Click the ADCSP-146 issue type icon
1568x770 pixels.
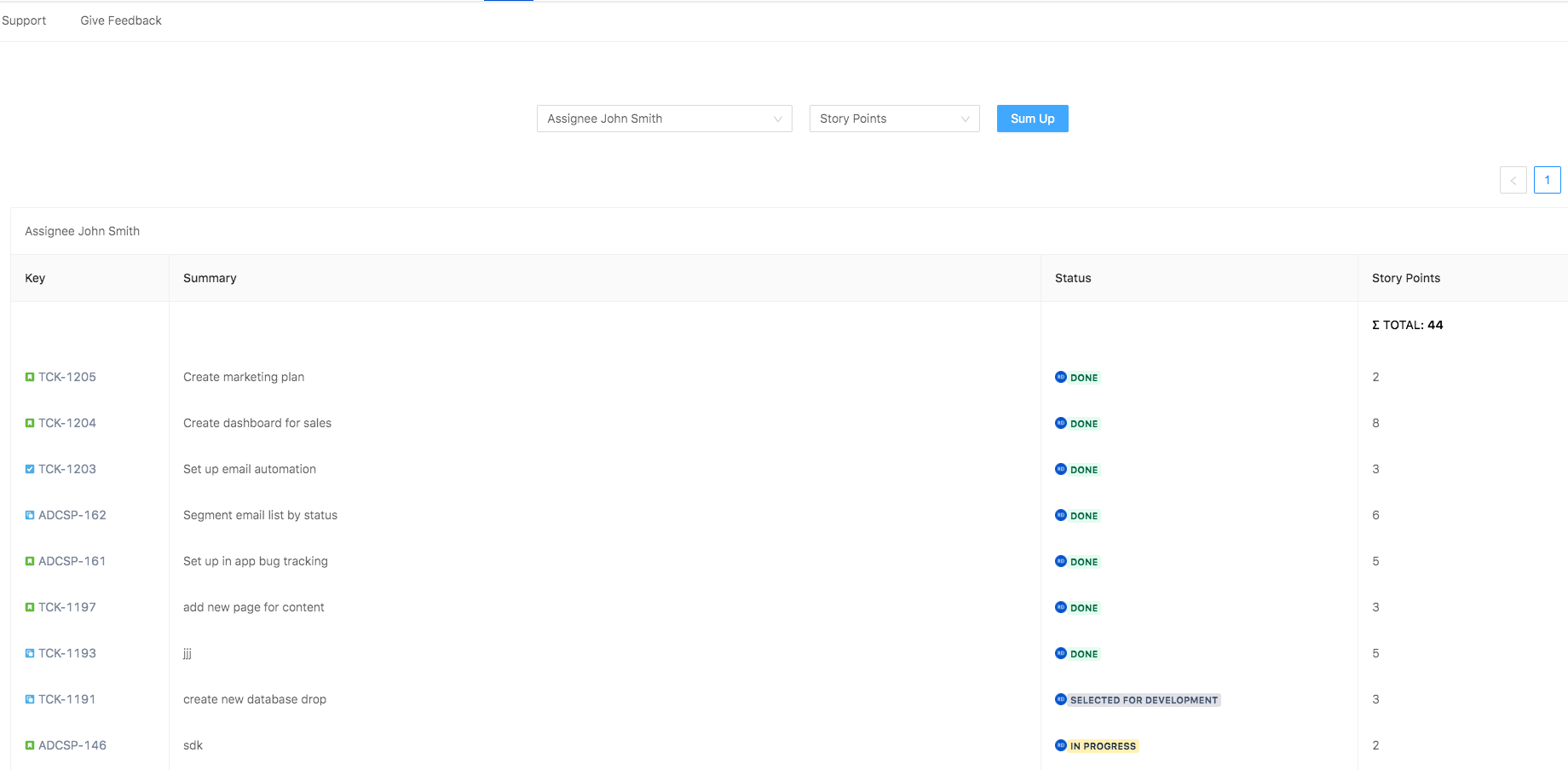tap(30, 745)
